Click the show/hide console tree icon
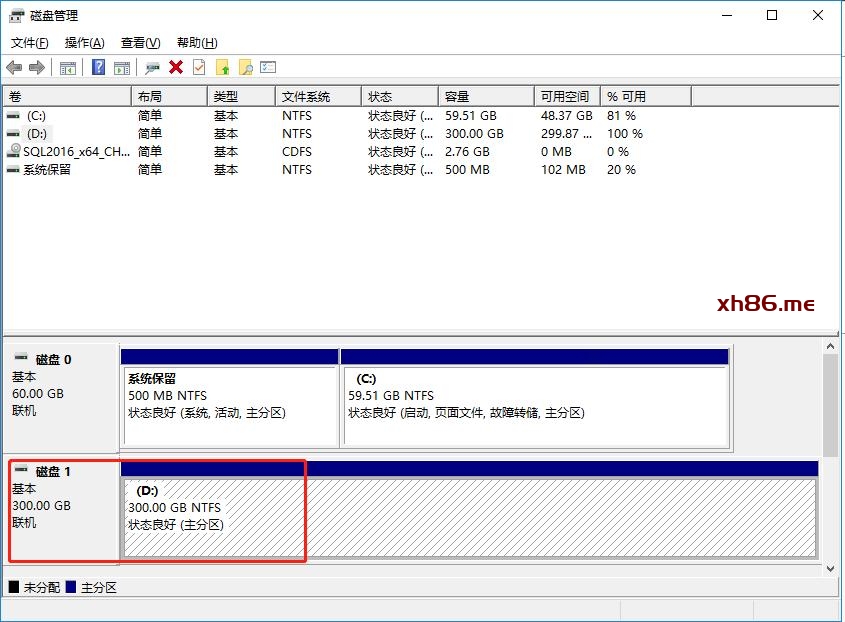This screenshot has width=845, height=622. 68,67
